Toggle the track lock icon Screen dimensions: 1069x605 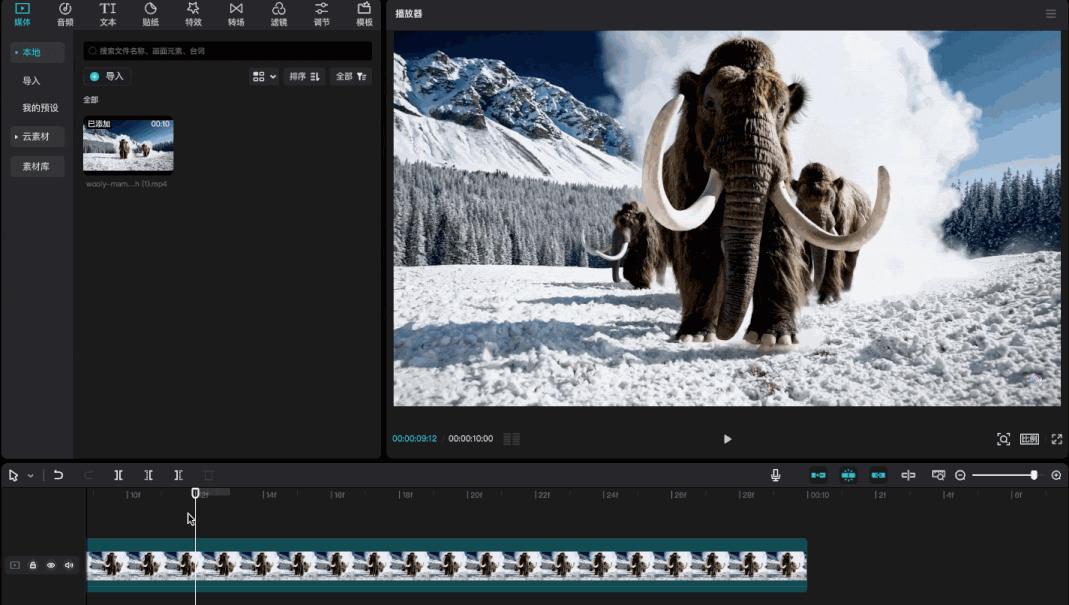[33, 565]
